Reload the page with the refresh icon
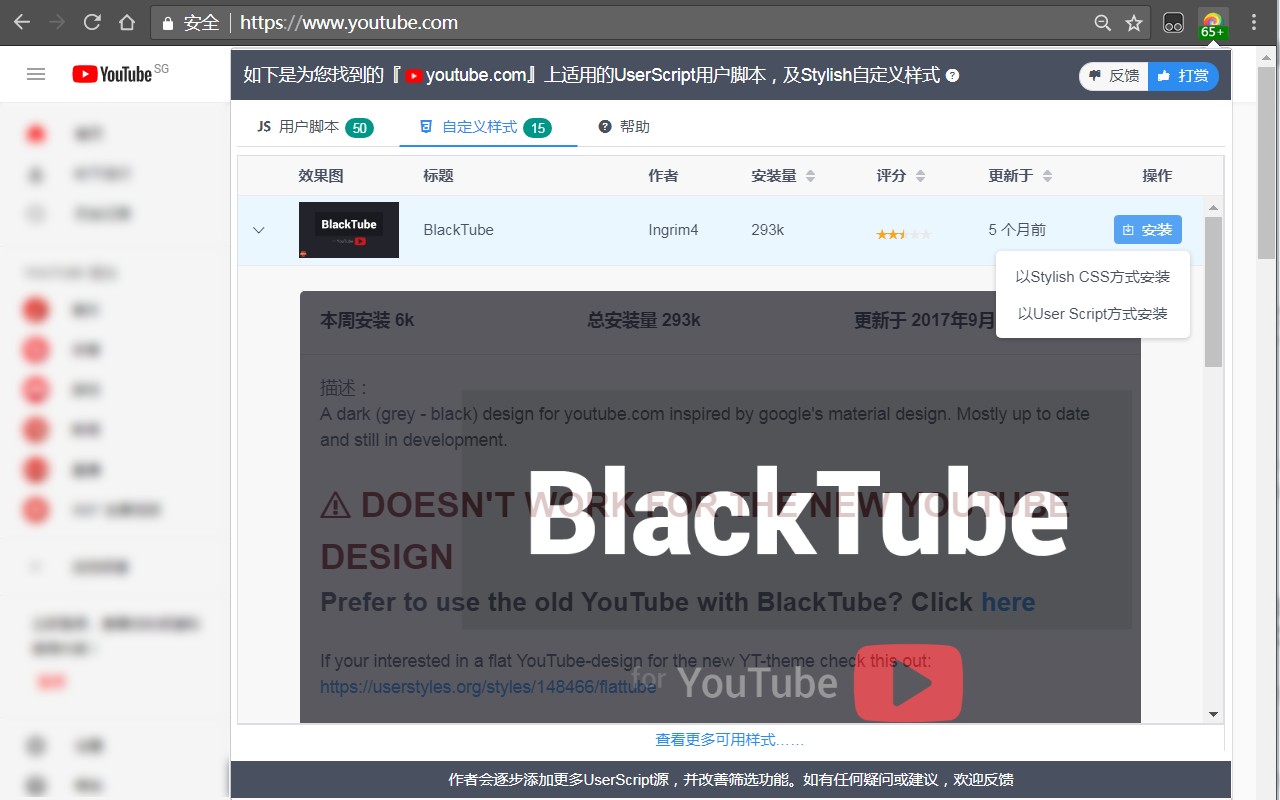Viewport: 1280px width, 800px height. coord(92,22)
